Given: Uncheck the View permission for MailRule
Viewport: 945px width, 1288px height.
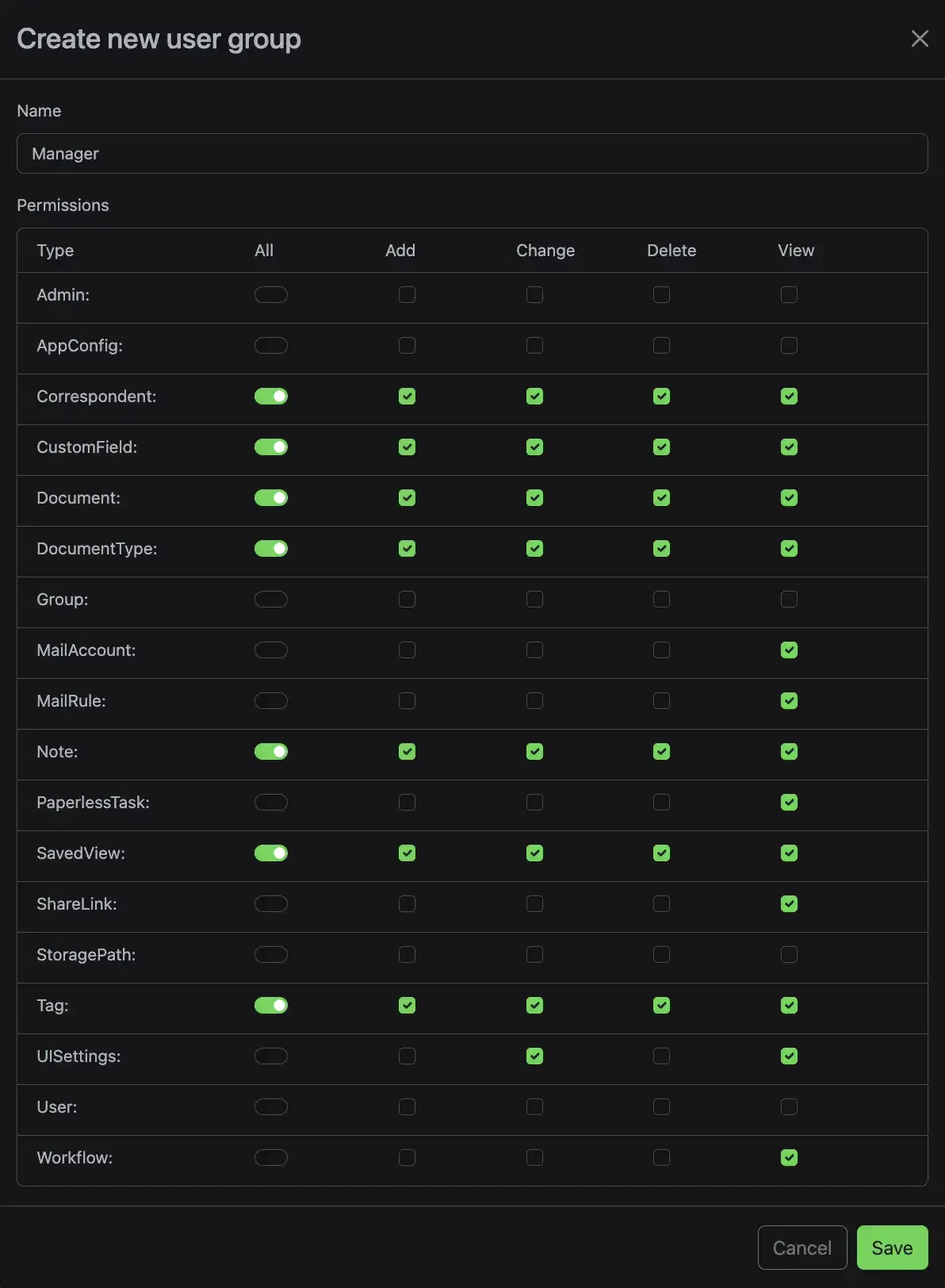Looking at the screenshot, I should [x=789, y=701].
